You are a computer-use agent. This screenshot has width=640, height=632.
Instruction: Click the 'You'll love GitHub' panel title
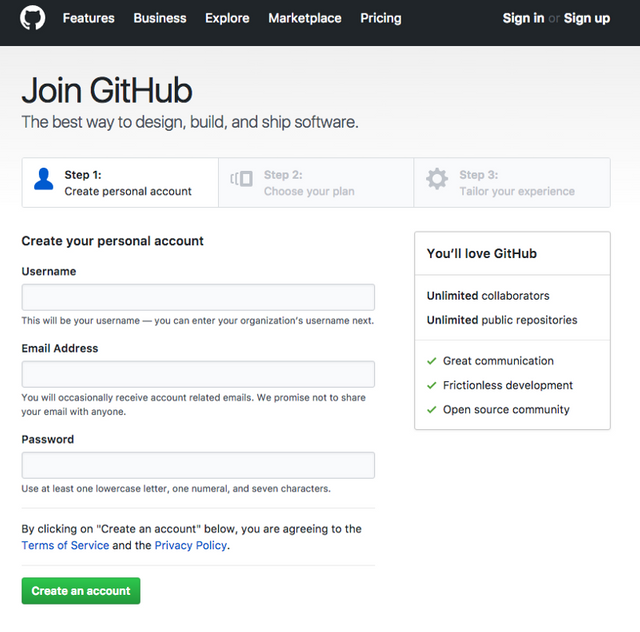482,254
